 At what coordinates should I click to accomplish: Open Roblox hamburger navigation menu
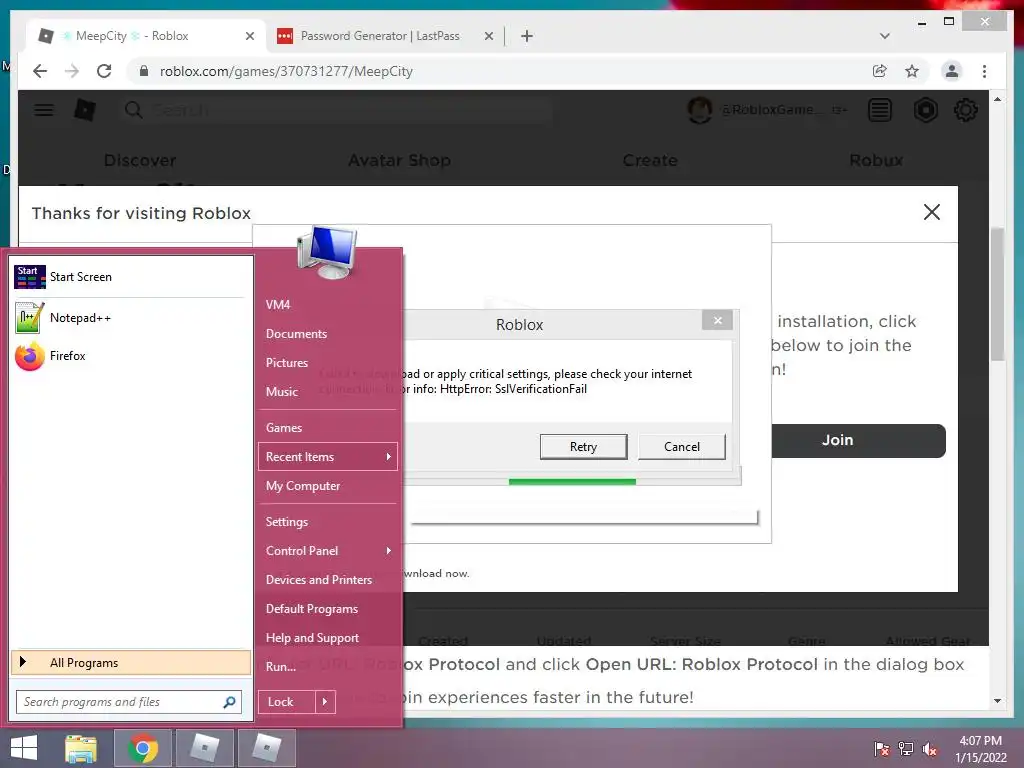44,110
